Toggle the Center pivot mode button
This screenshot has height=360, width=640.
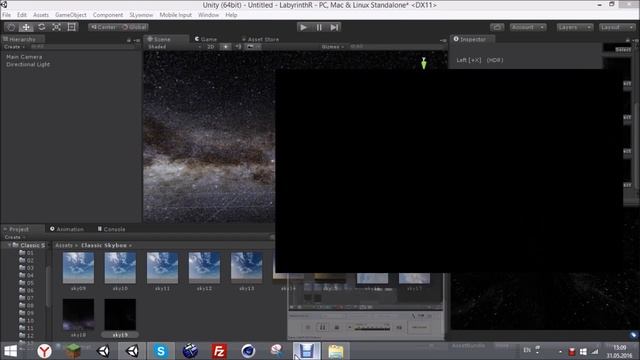(x=104, y=27)
